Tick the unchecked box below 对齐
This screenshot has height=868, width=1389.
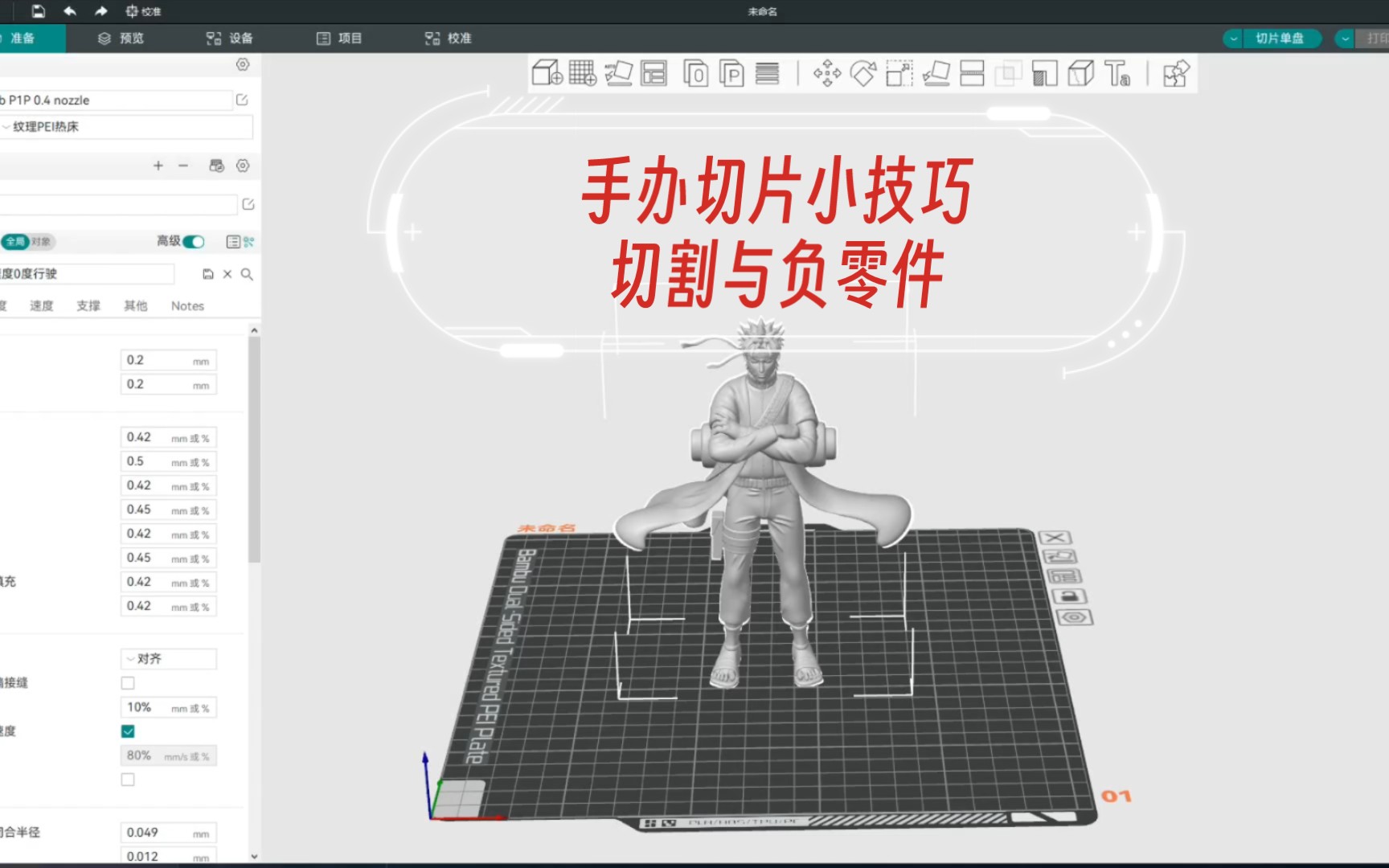tap(128, 683)
